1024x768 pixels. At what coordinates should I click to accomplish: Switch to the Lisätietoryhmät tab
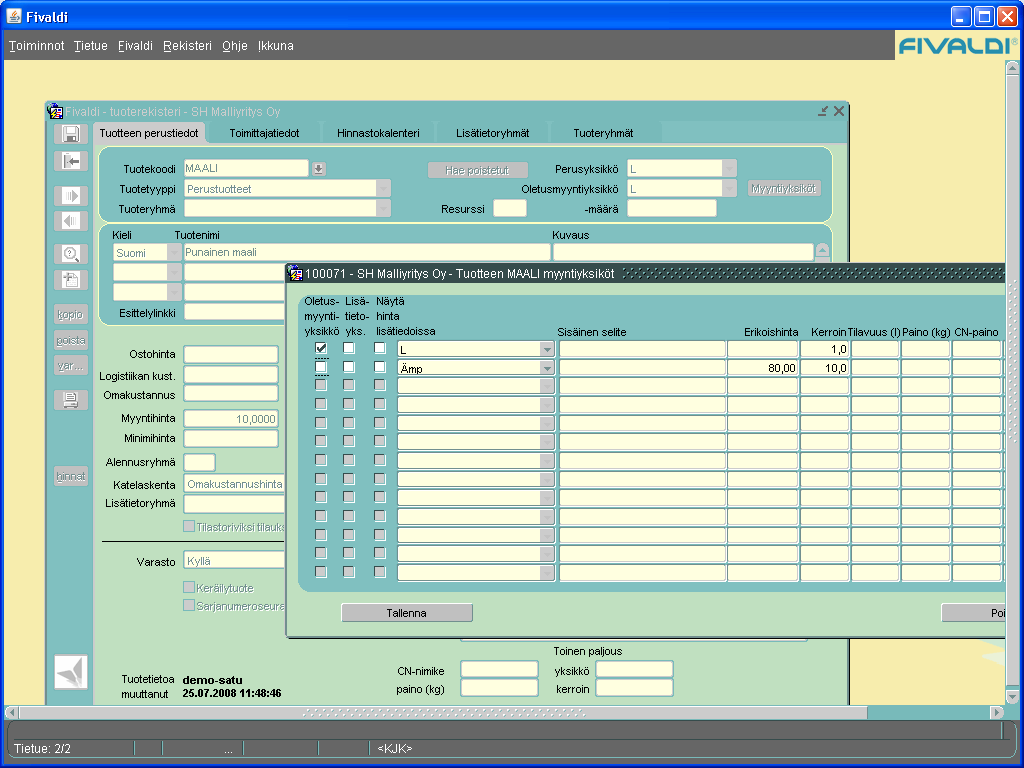pyautogui.click(x=492, y=133)
